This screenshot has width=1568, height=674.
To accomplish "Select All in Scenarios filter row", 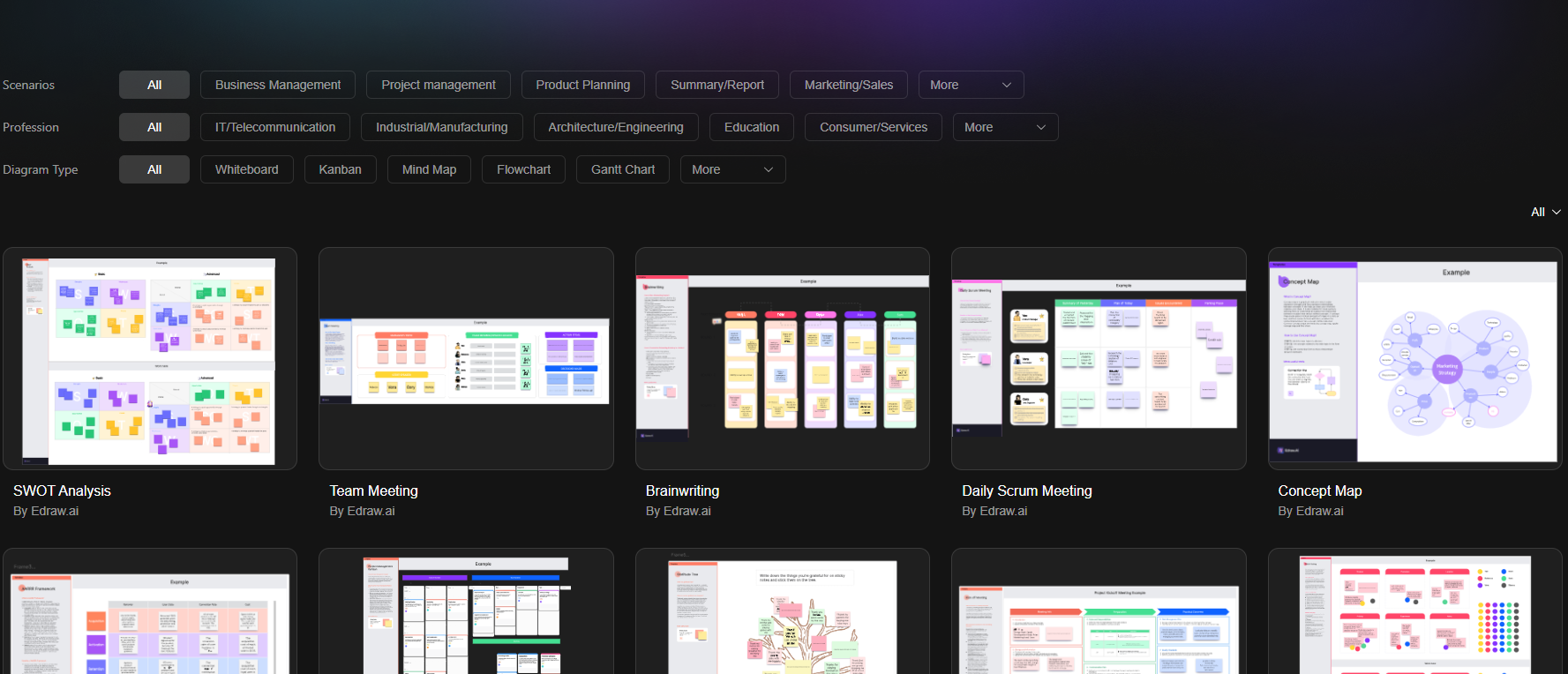I will (x=154, y=85).
